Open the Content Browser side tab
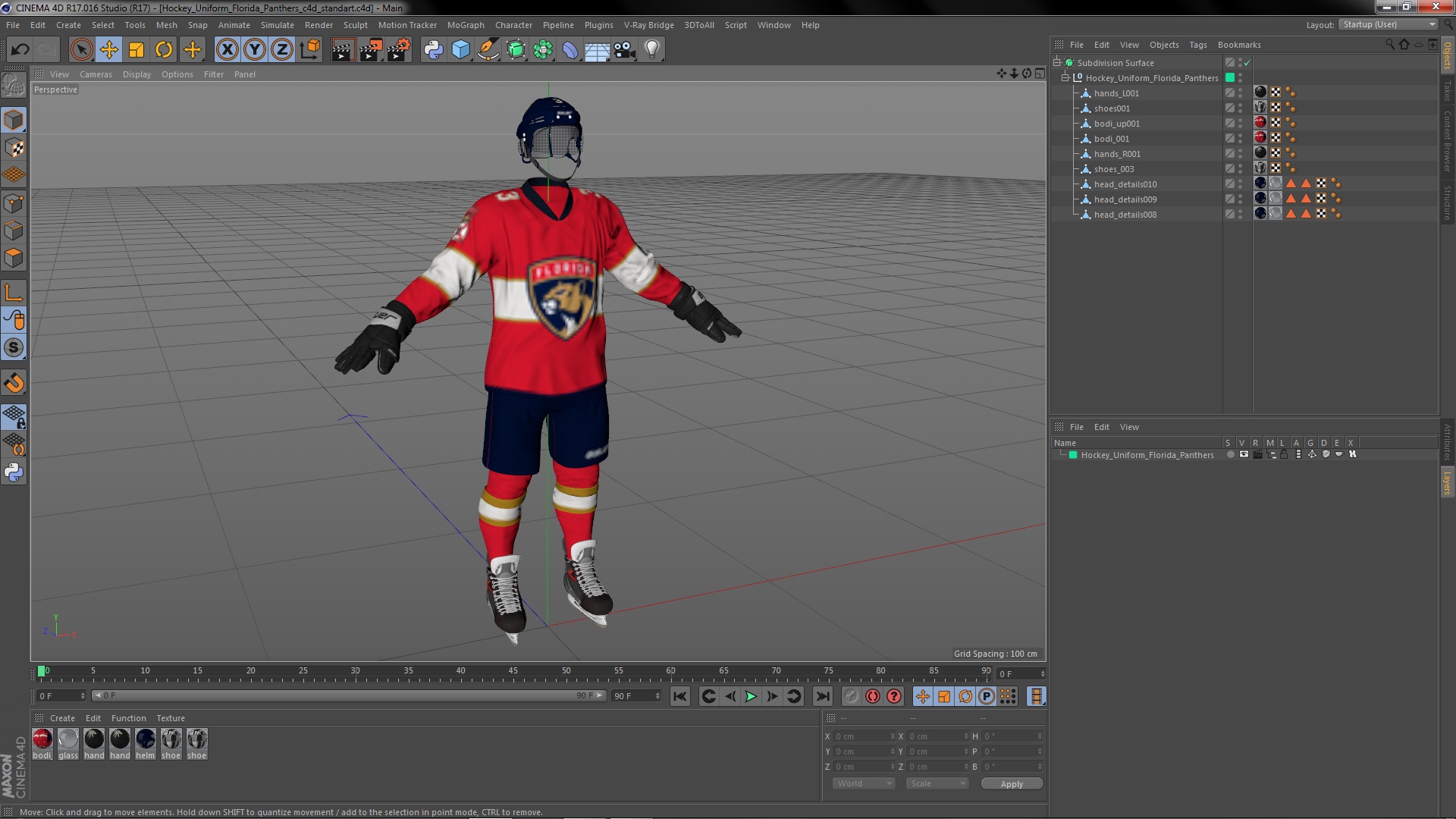Viewport: 1456px width, 819px height. 1447,141
